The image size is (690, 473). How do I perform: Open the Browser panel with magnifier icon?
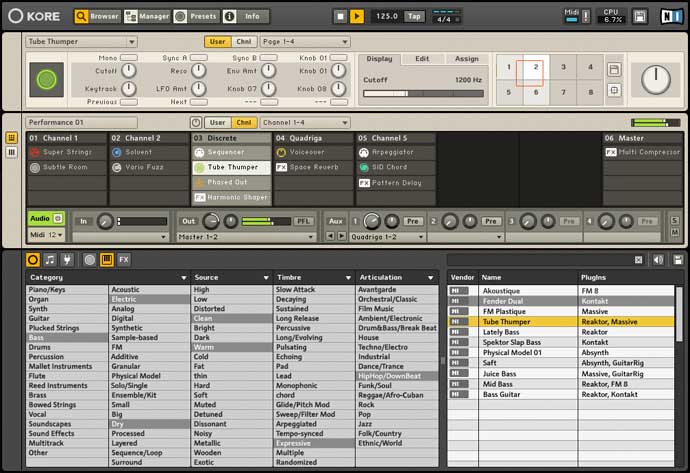pyautogui.click(x=97, y=16)
